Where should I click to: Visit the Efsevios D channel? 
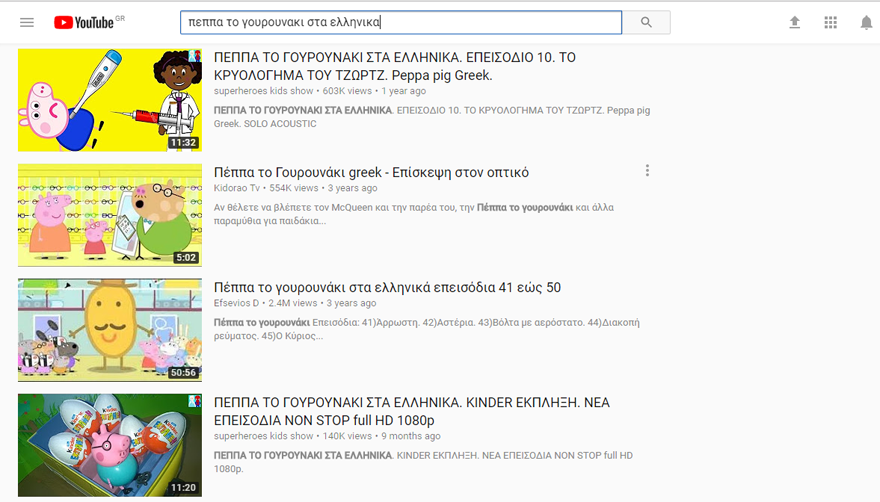236,303
